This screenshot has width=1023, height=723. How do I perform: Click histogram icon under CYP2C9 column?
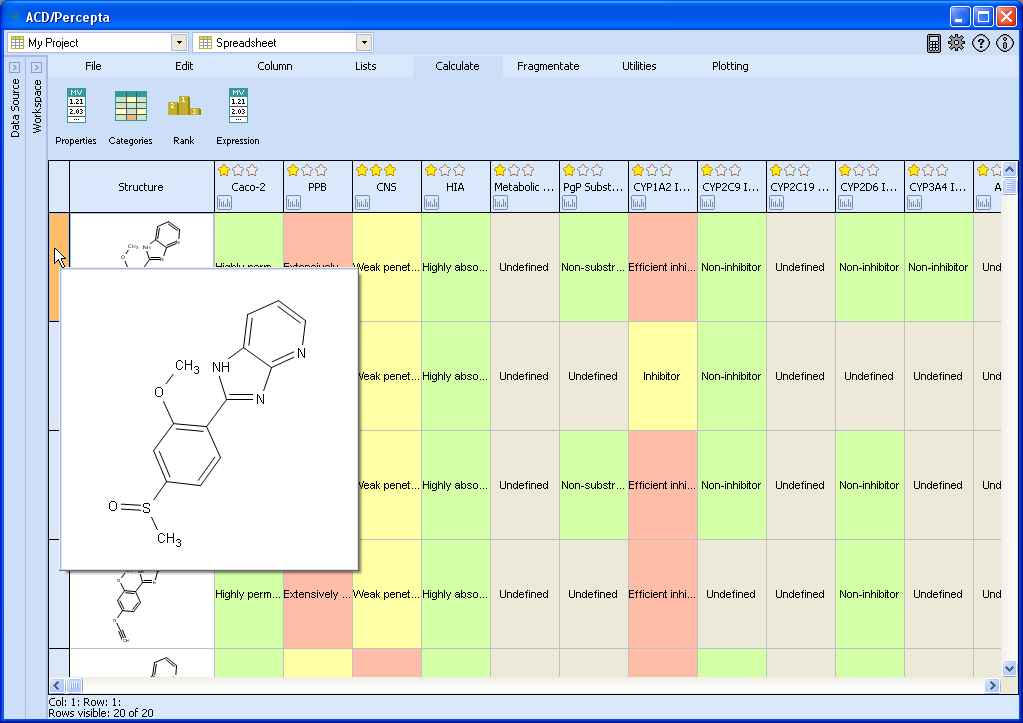click(707, 203)
